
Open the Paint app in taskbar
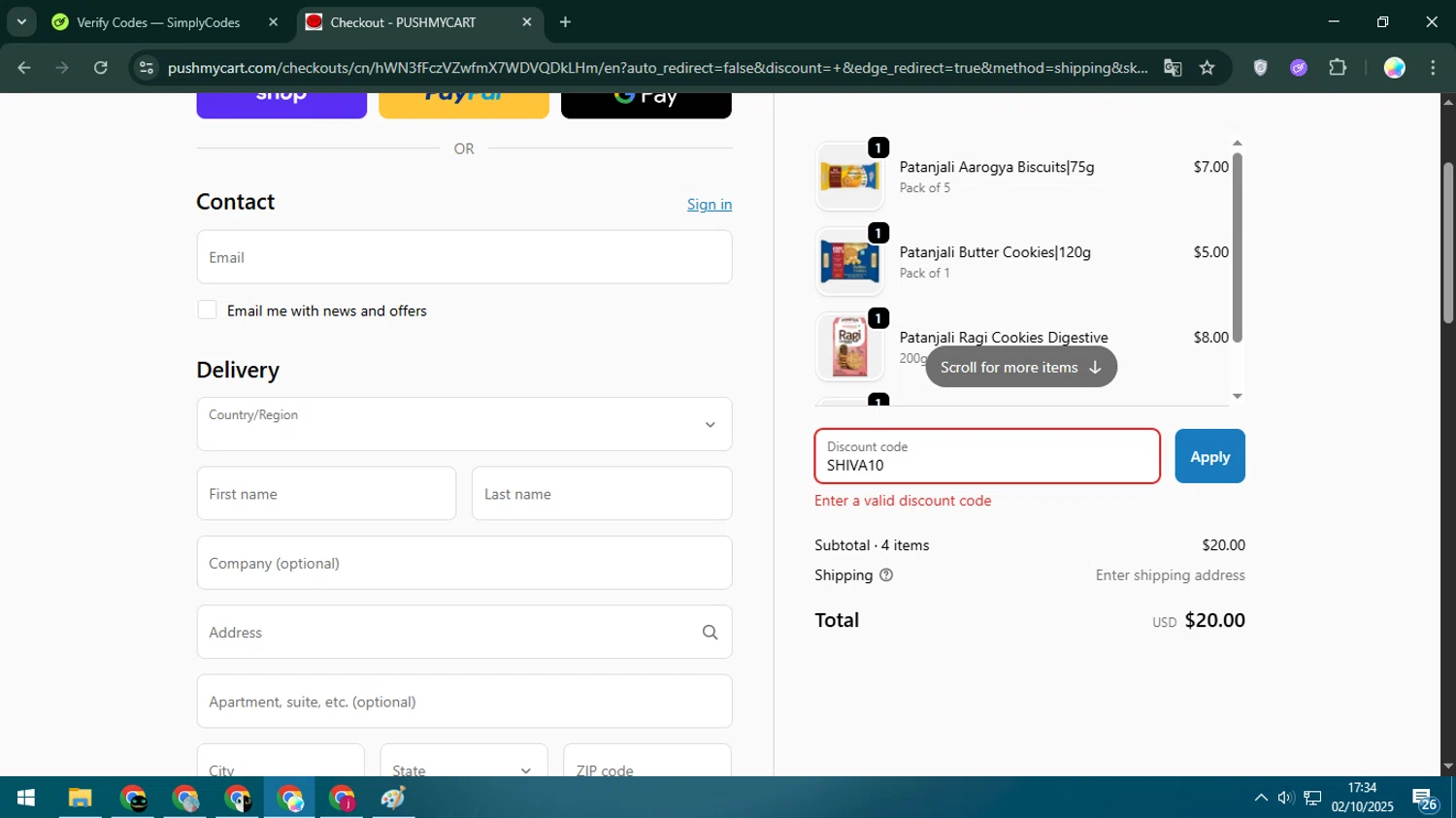point(393,798)
